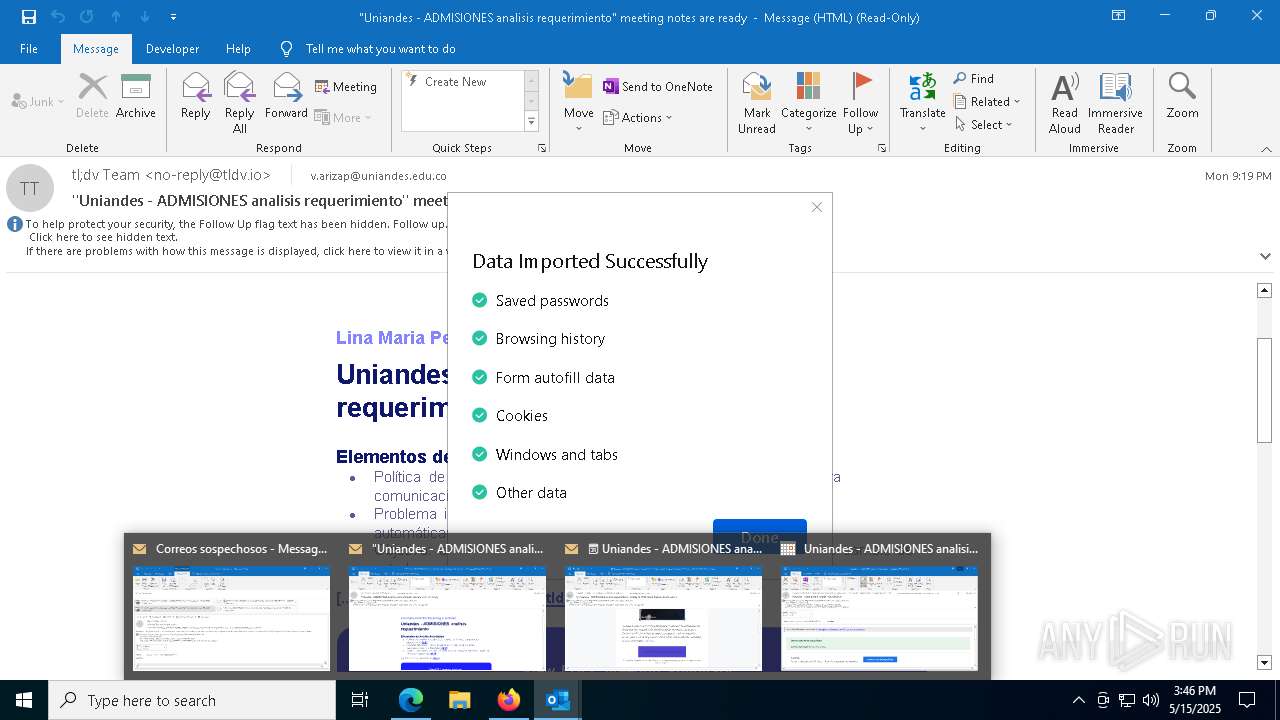Launch Firefox from the taskbar
The width and height of the screenshot is (1280, 720).
(509, 700)
